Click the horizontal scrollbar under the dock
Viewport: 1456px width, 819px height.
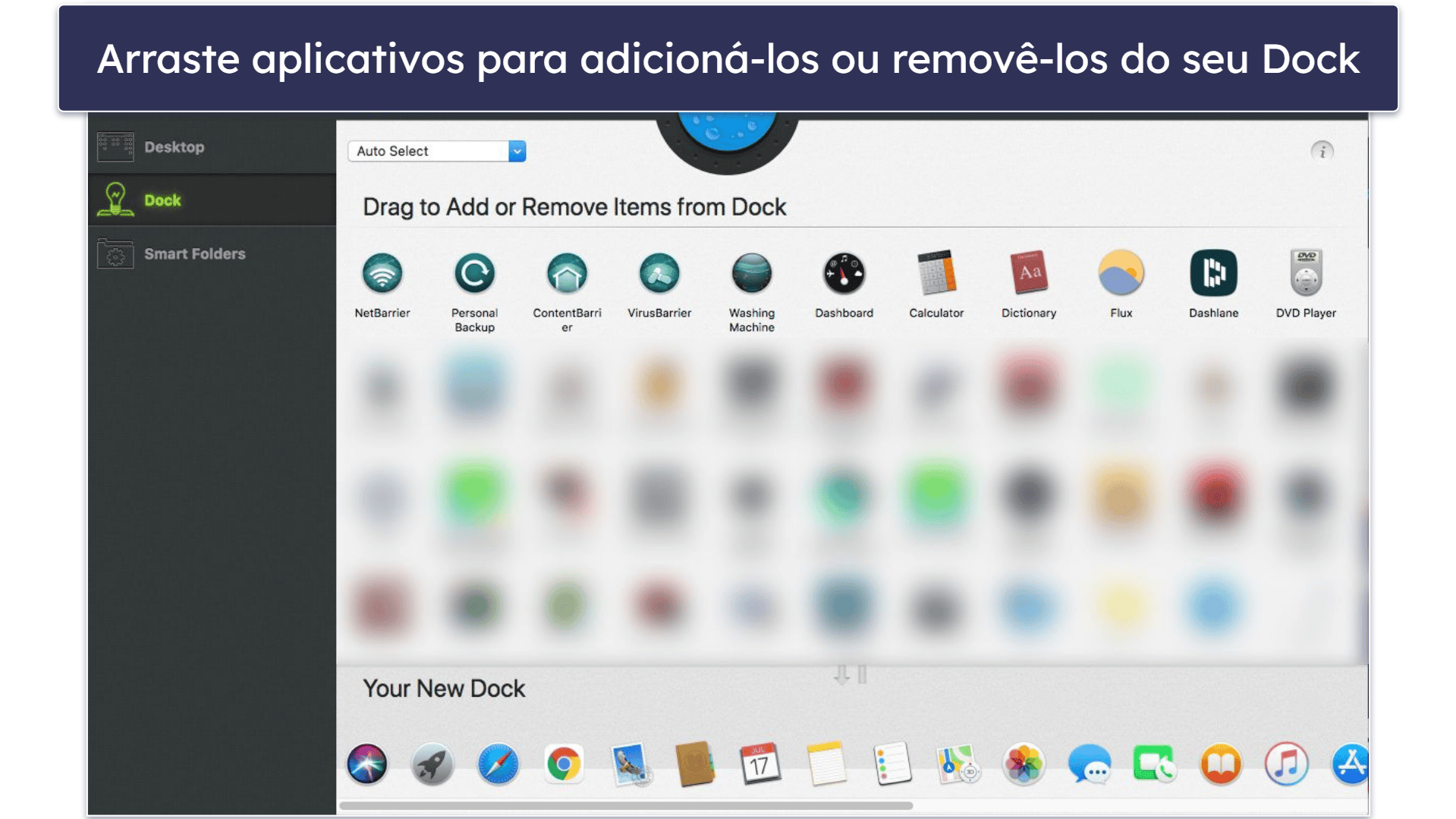pos(627,806)
